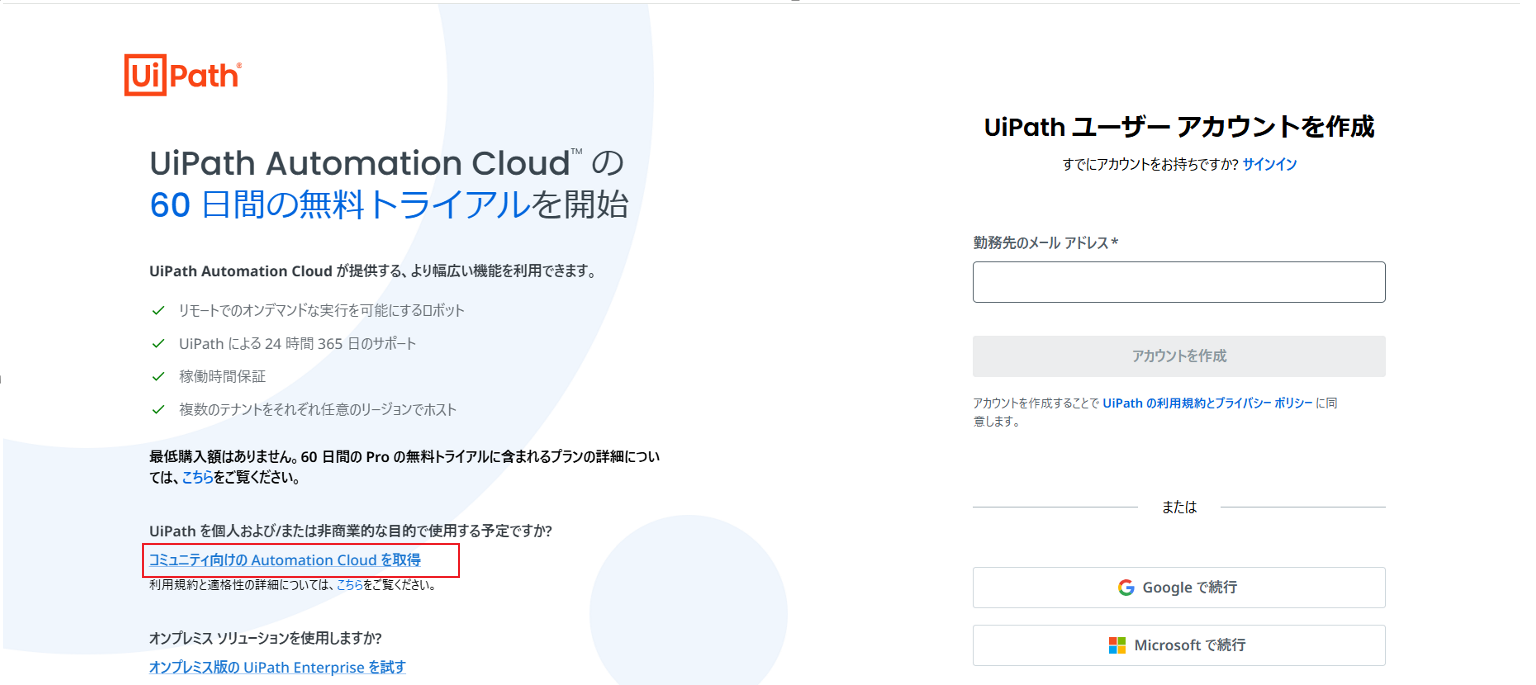Click the UiPath ユーザー アカウントを作成 heading
The height and width of the screenshot is (685, 1536).
[1178, 128]
